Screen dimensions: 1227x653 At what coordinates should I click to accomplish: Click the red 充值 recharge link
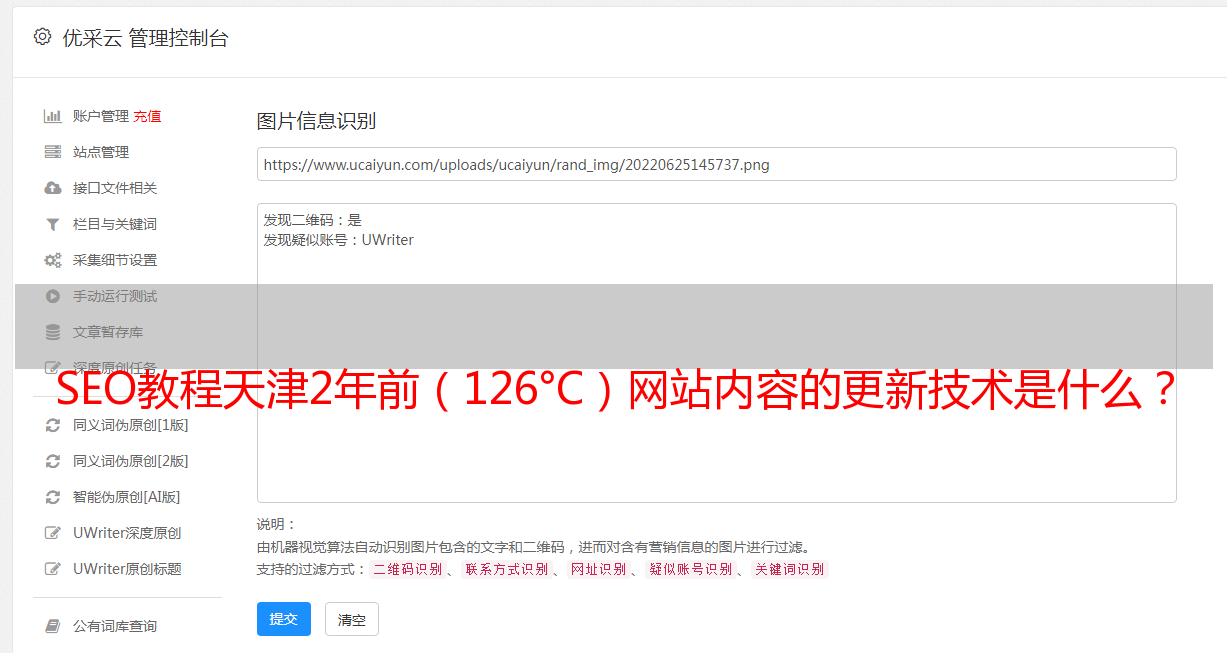tap(147, 116)
